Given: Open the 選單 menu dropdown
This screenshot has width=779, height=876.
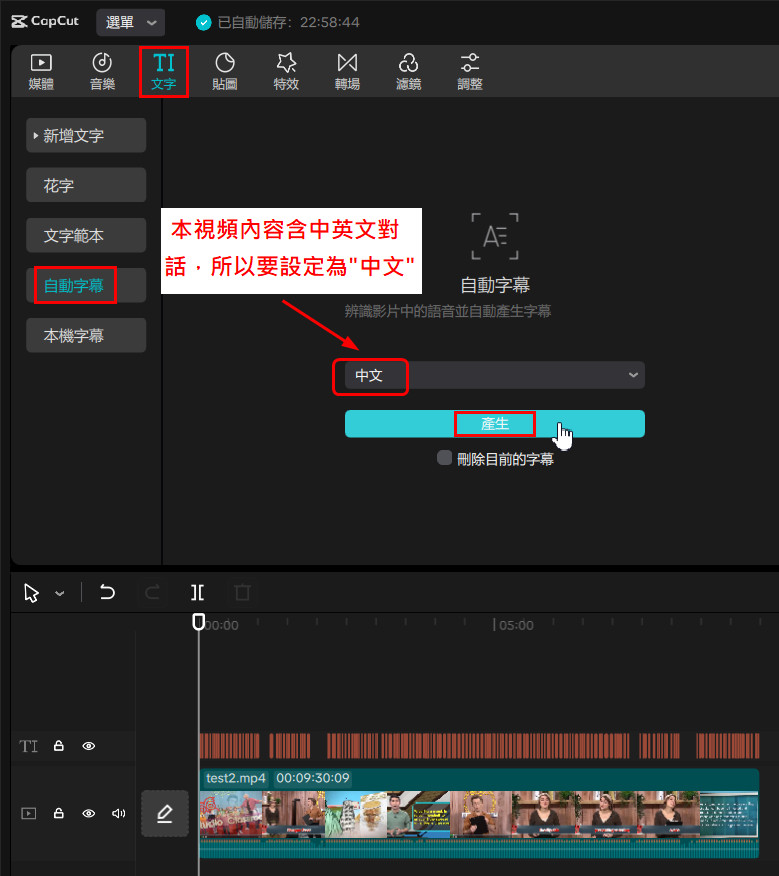Looking at the screenshot, I should pyautogui.click(x=131, y=22).
